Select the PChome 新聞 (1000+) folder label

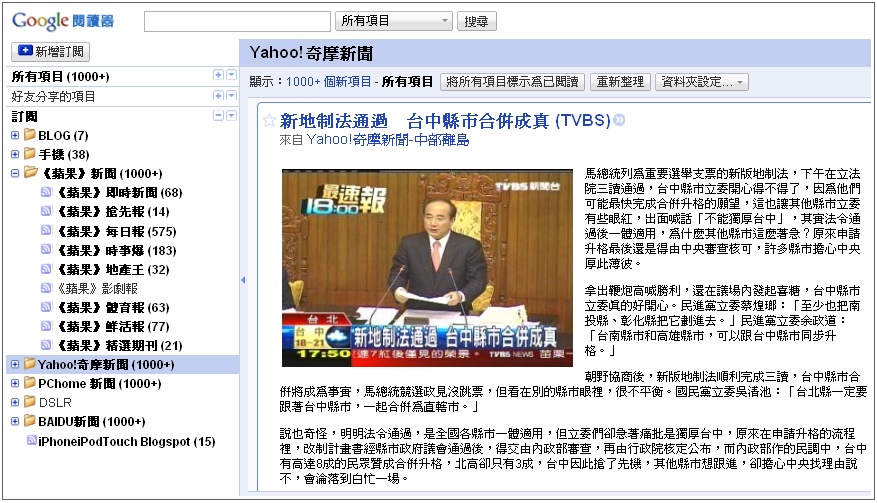[100, 383]
